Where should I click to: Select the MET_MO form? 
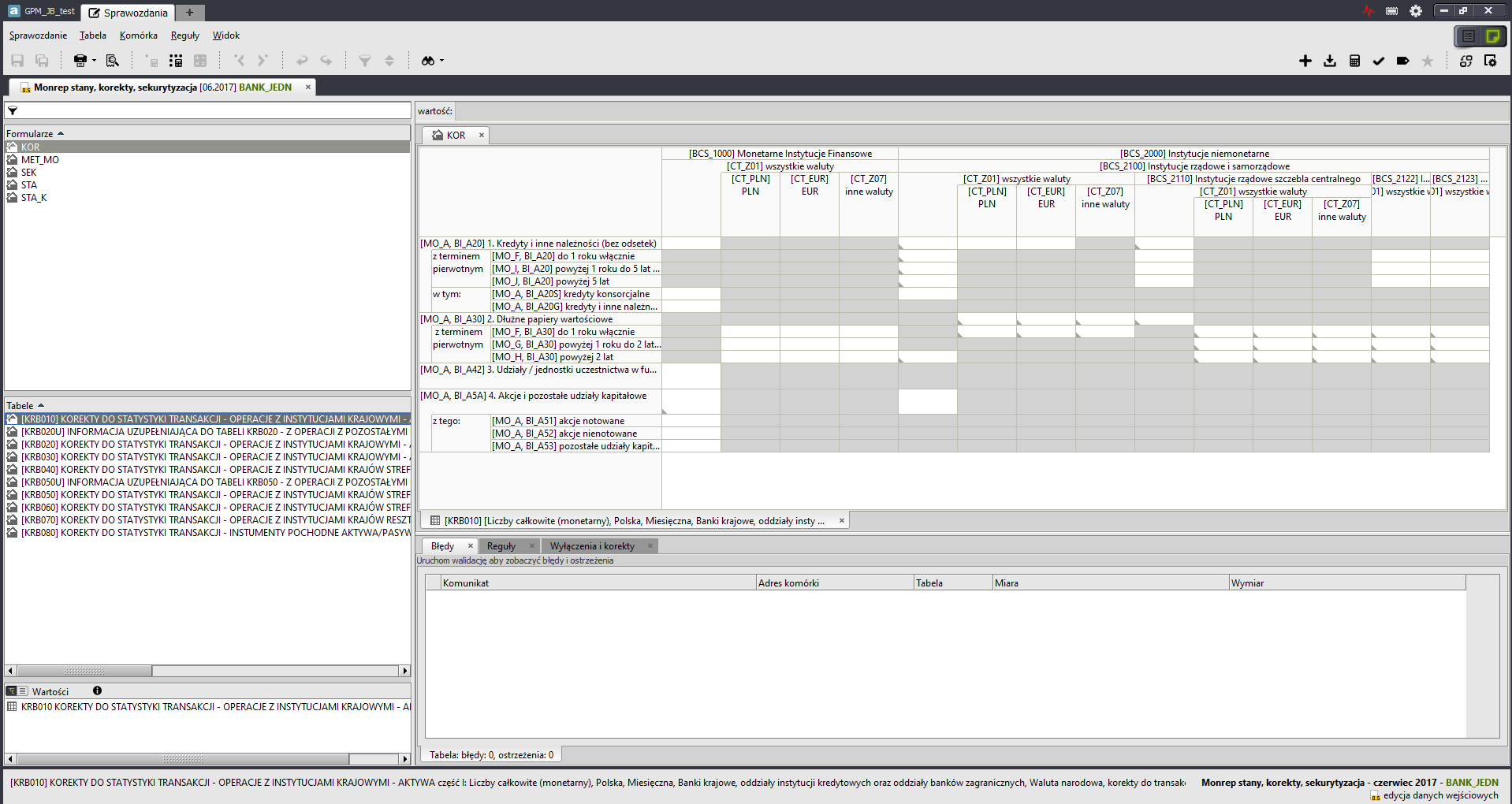(39, 160)
